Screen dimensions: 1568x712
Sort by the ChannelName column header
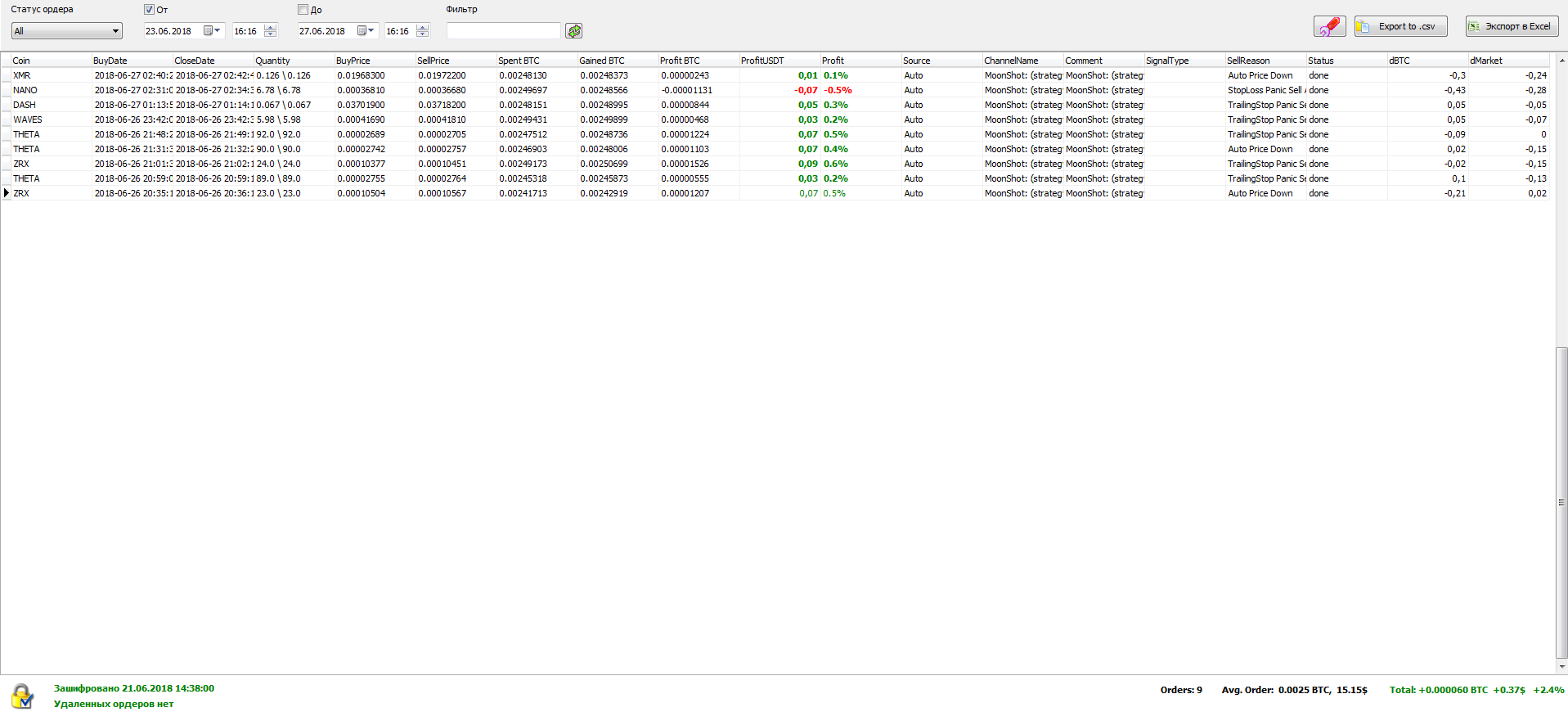(x=1022, y=61)
